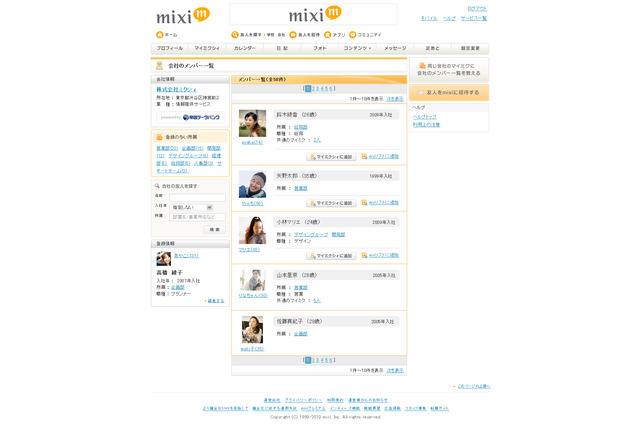Open the 足あと tab

tap(432, 48)
